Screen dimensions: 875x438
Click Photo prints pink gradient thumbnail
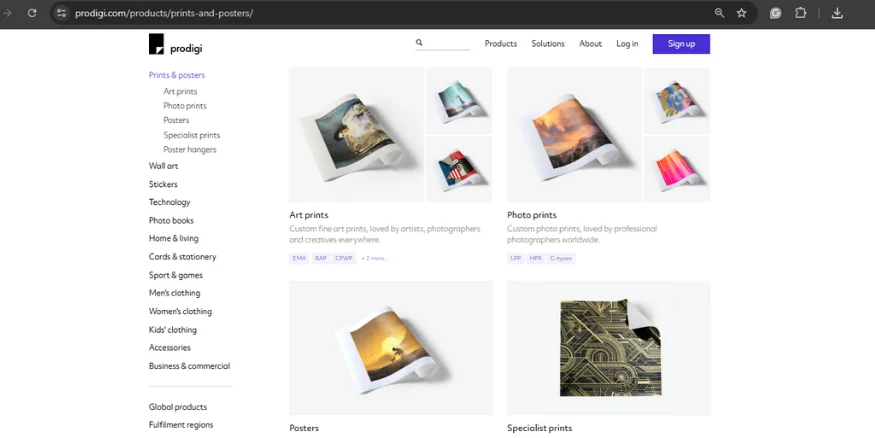tap(677, 169)
